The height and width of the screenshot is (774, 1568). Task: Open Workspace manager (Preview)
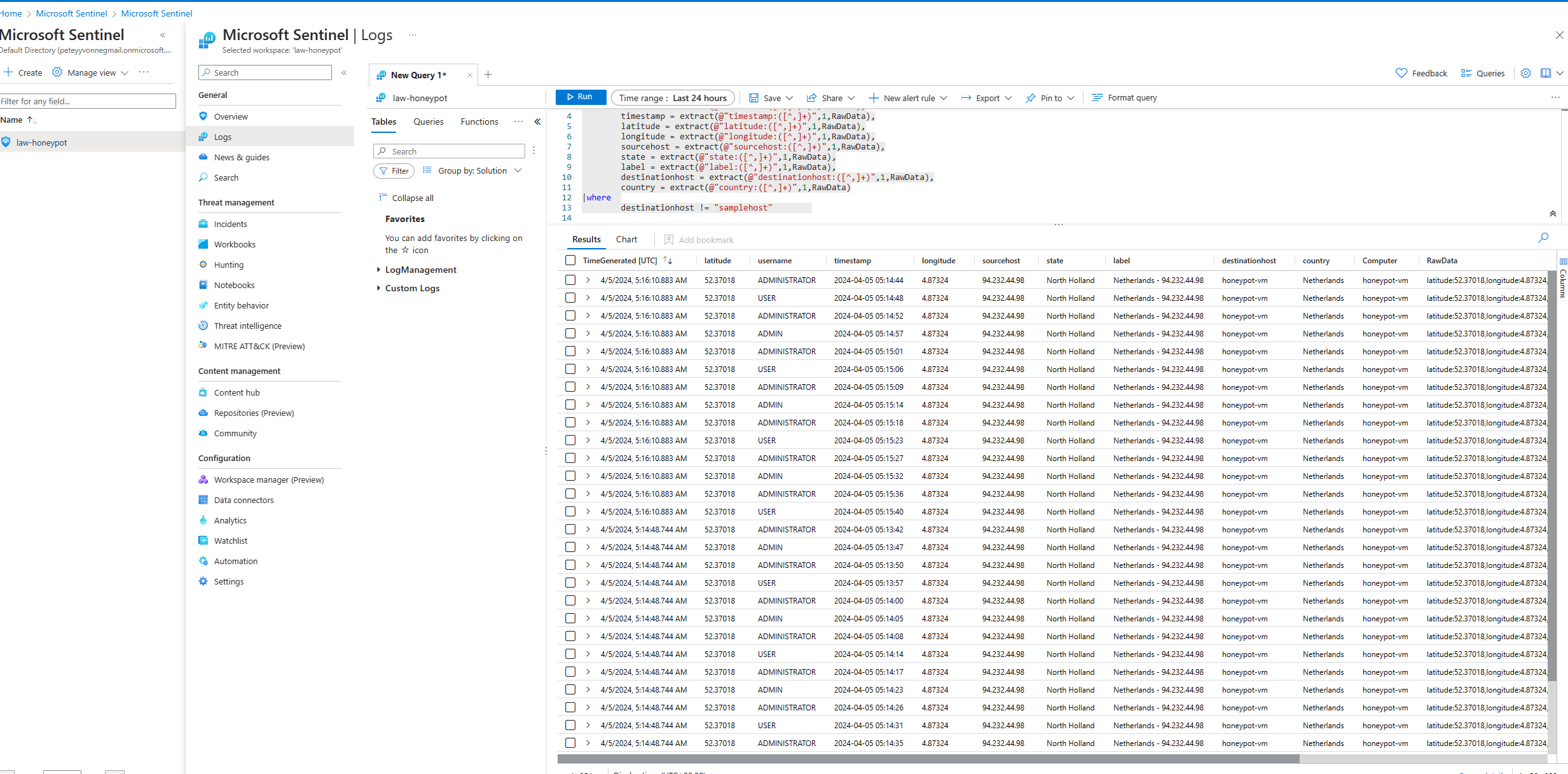(x=268, y=480)
